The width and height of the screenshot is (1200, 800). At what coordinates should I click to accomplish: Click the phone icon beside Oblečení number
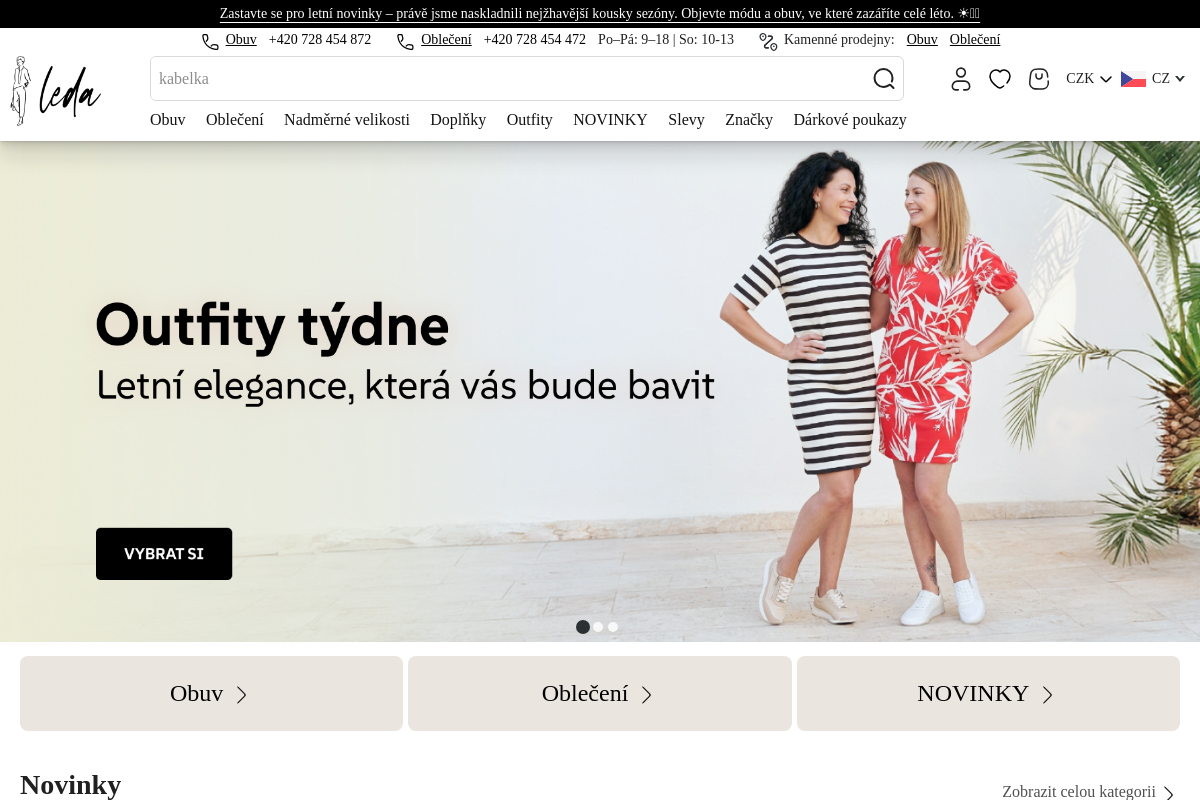pos(405,41)
